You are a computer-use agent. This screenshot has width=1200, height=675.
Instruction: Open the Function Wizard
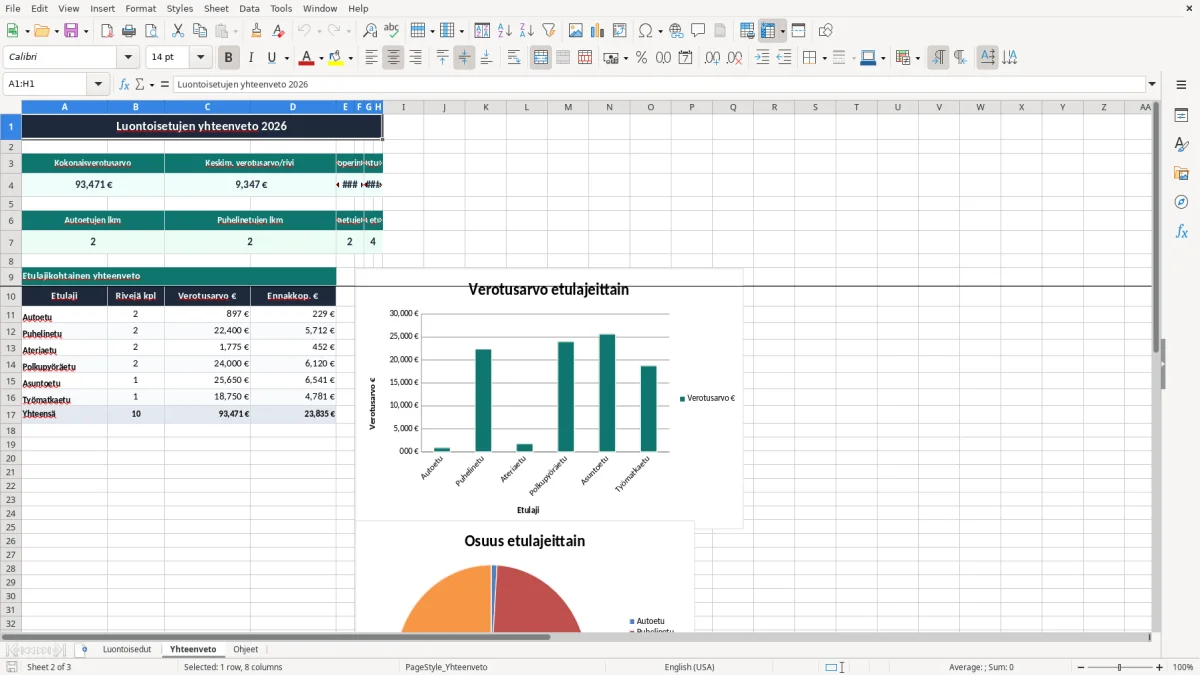[125, 84]
